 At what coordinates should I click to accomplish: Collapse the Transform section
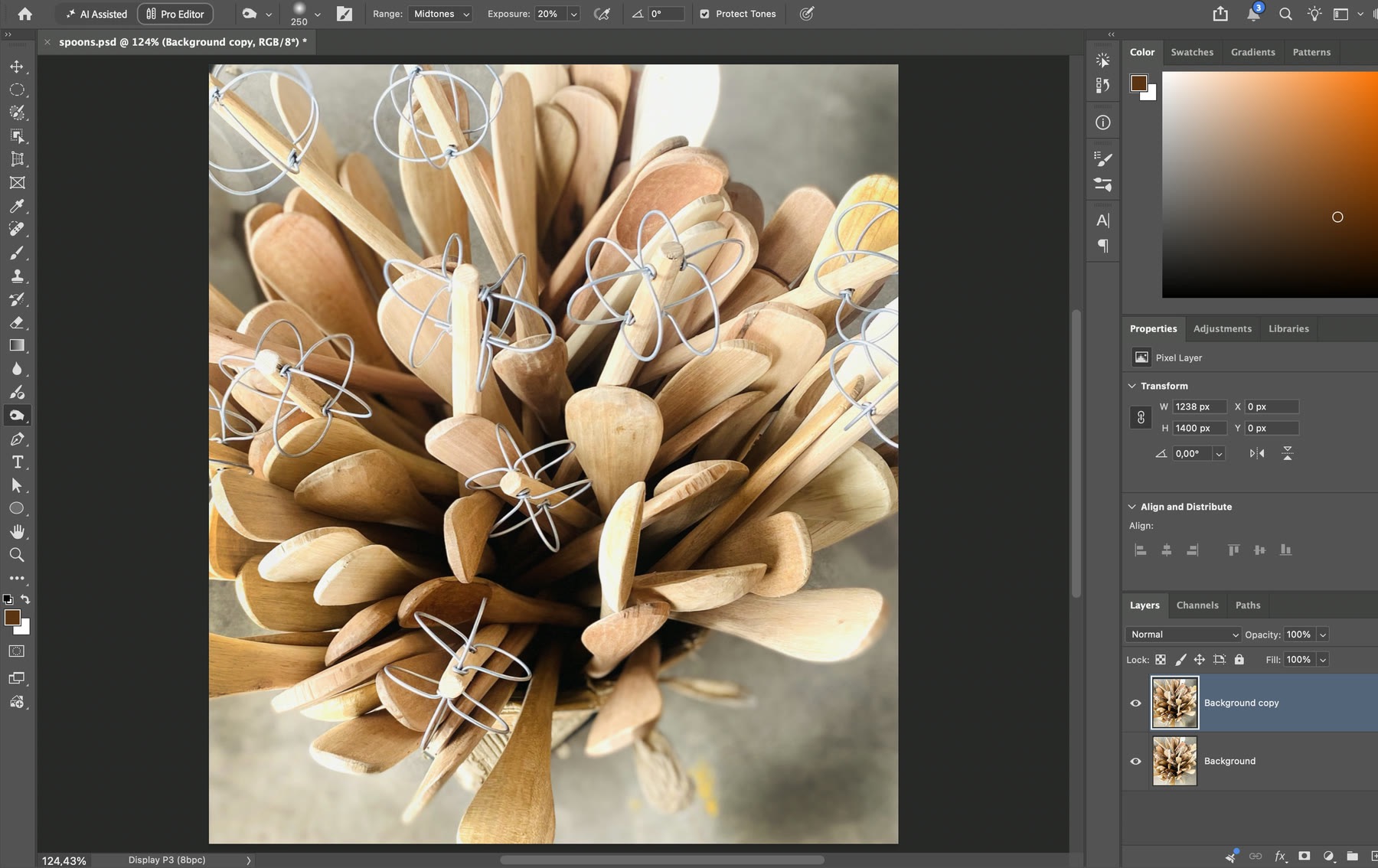click(x=1132, y=386)
